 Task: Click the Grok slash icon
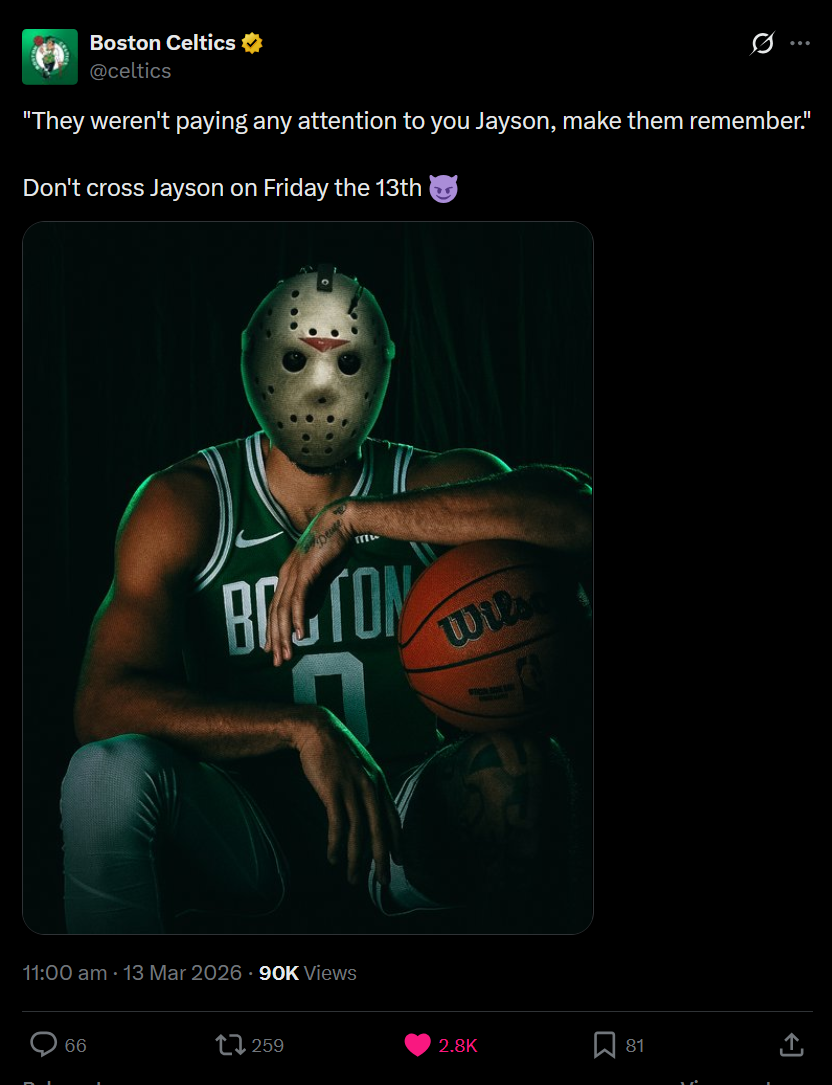coord(762,44)
